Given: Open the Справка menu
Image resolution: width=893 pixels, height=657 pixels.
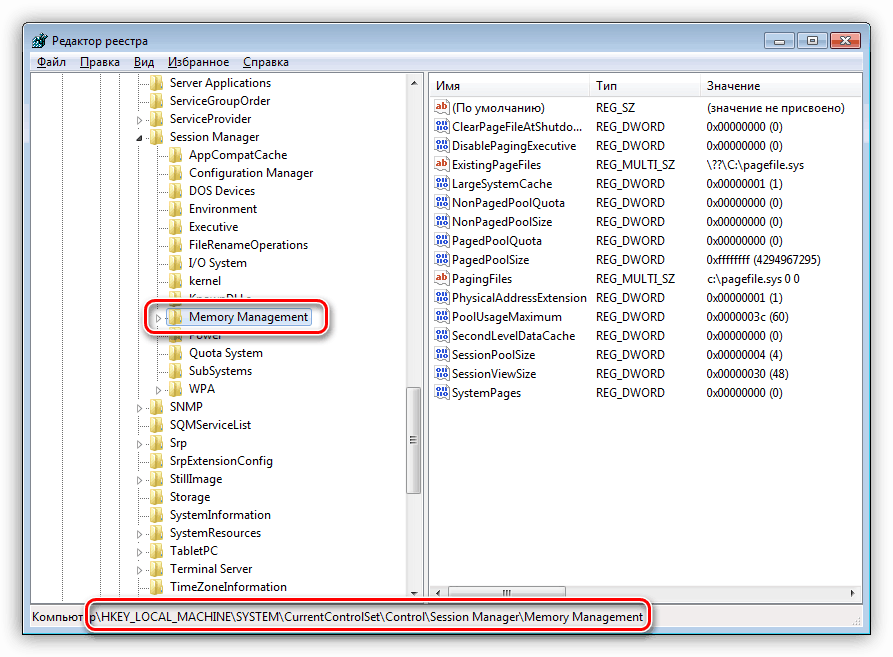Looking at the screenshot, I should pyautogui.click(x=265, y=62).
